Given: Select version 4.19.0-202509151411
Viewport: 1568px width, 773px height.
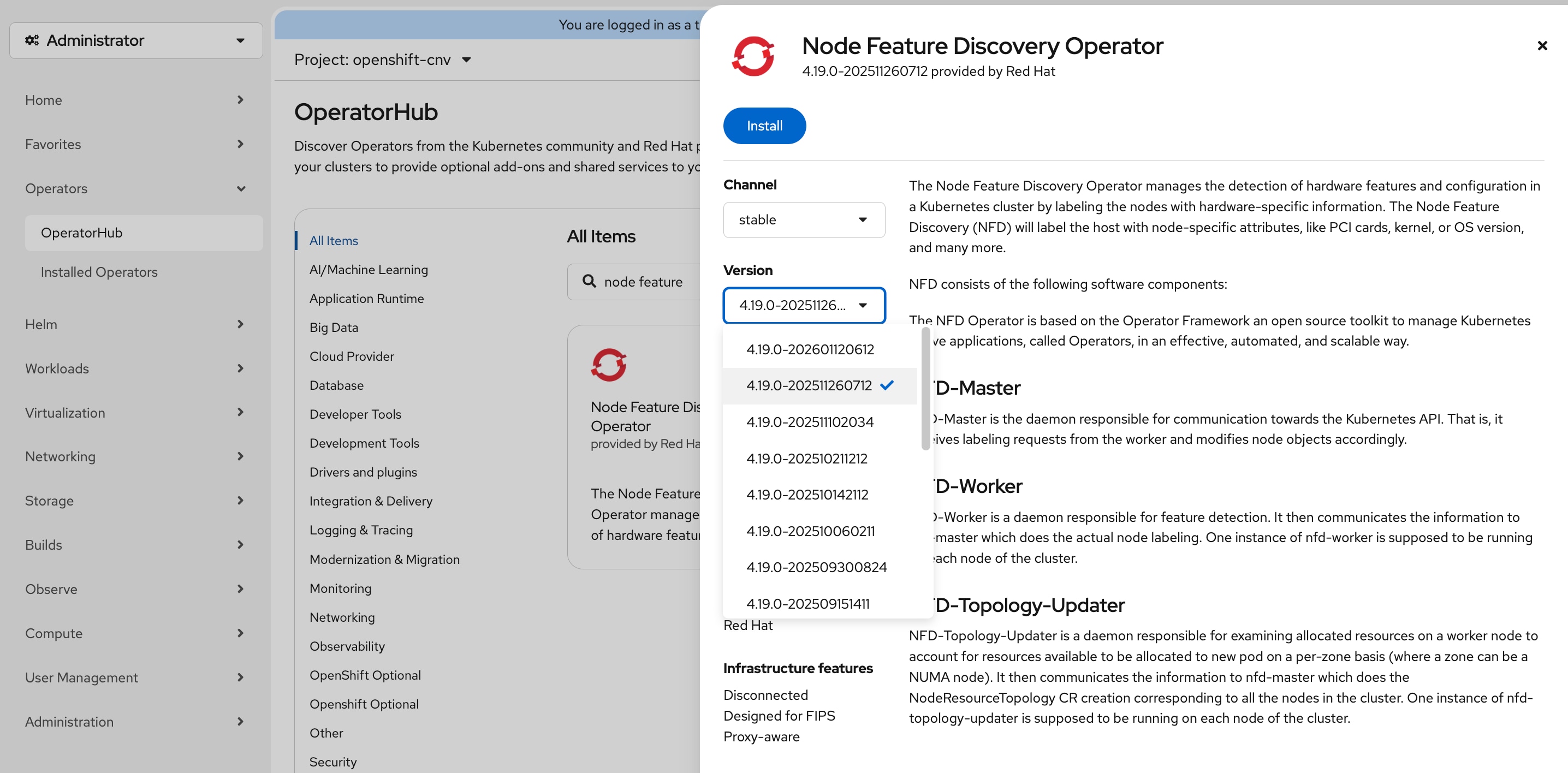Looking at the screenshot, I should tap(819, 603).
